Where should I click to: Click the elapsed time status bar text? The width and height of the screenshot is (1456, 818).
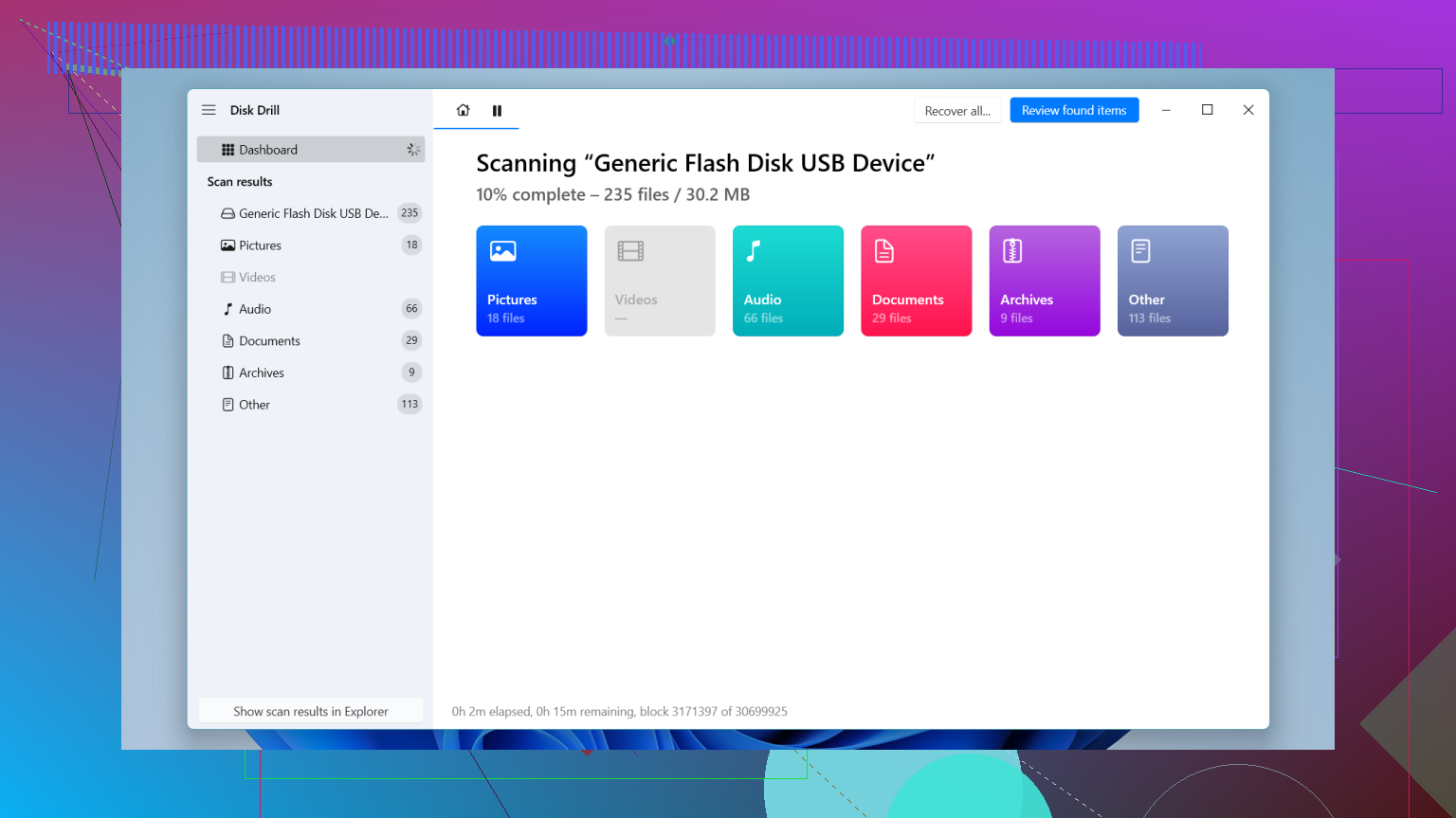pyautogui.click(x=619, y=711)
